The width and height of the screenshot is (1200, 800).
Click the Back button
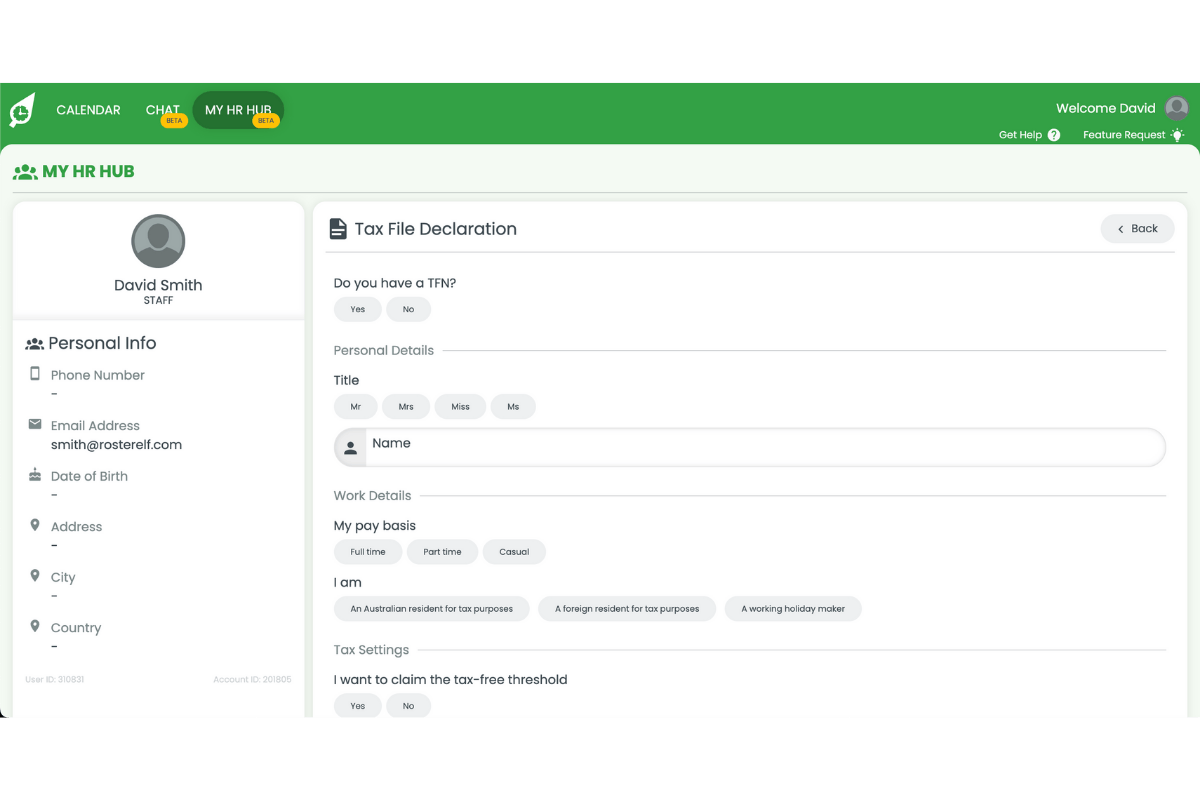point(1137,228)
